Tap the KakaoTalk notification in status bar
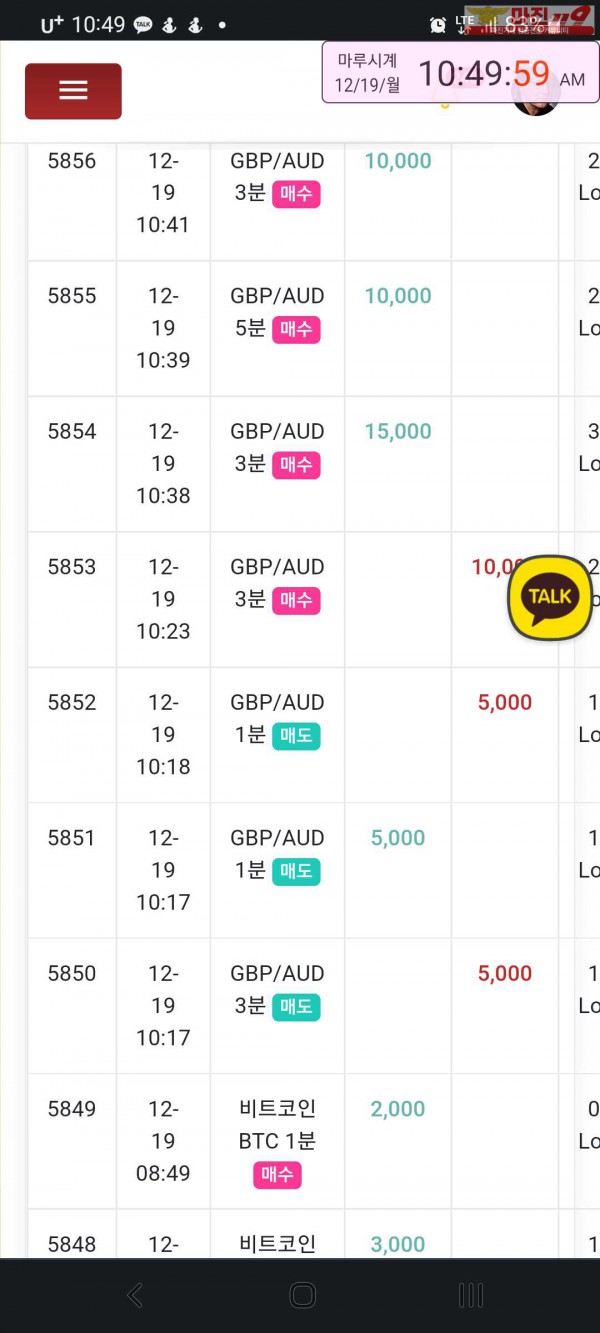Viewport: 600px width, 1333px height. click(143, 25)
